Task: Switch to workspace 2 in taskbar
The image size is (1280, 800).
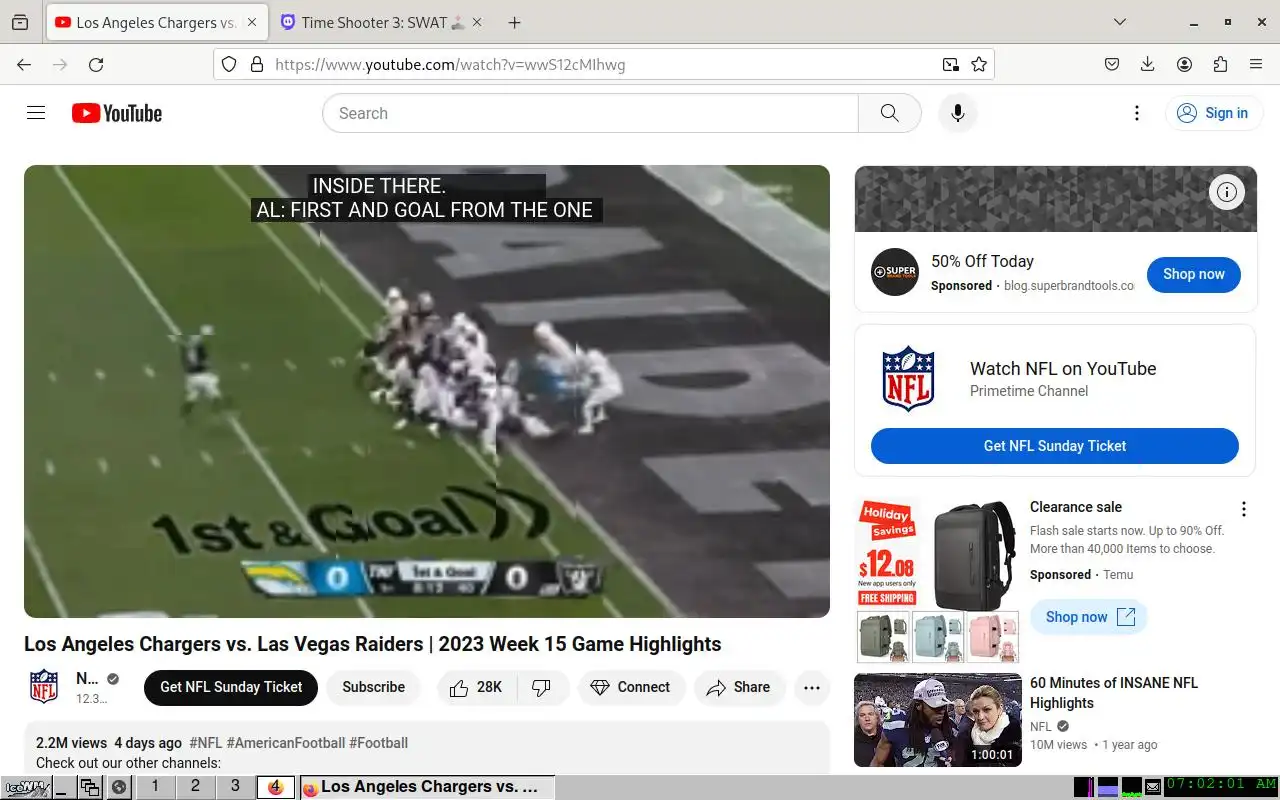Action: [x=195, y=786]
